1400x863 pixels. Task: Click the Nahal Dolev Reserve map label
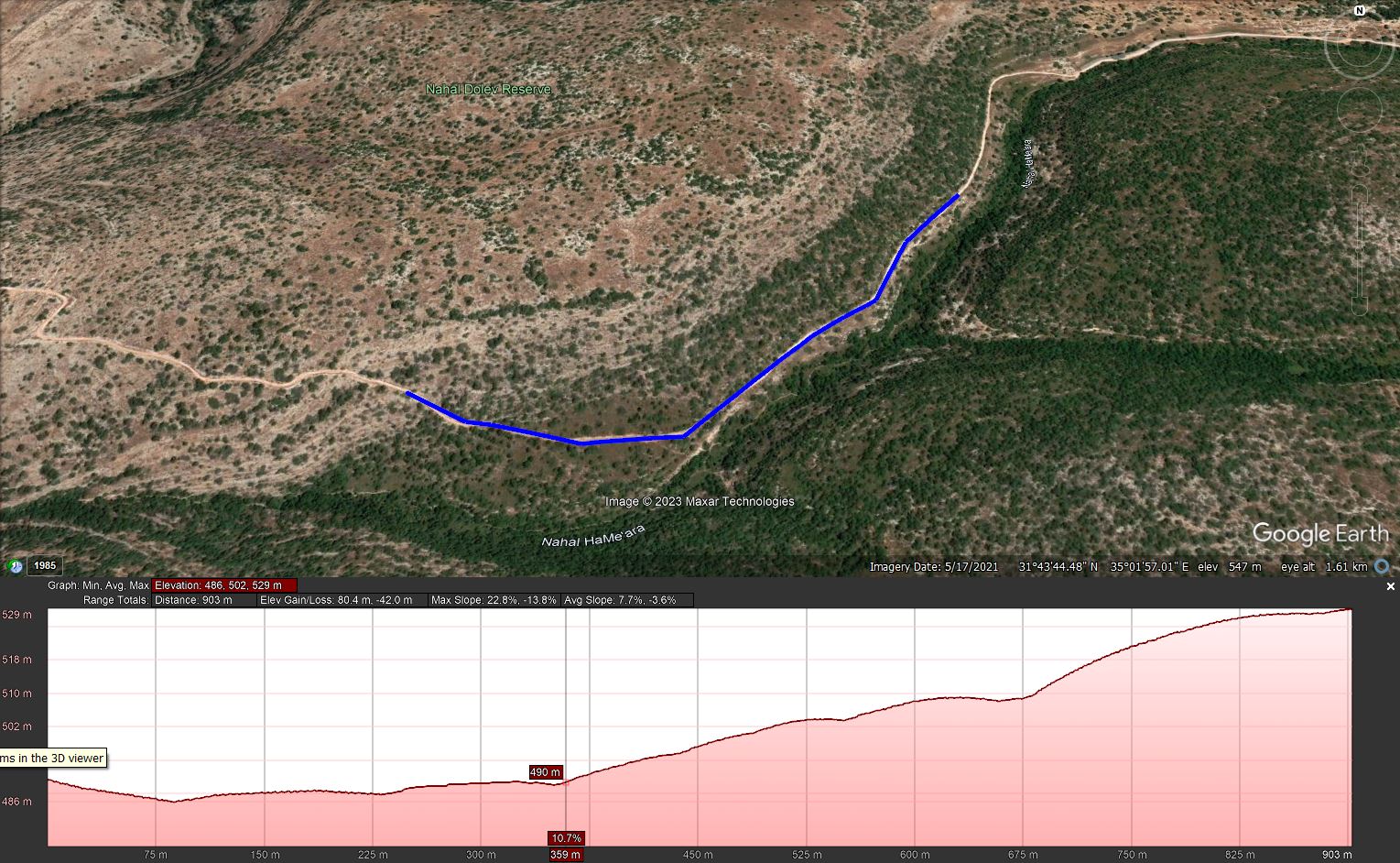[x=488, y=89]
